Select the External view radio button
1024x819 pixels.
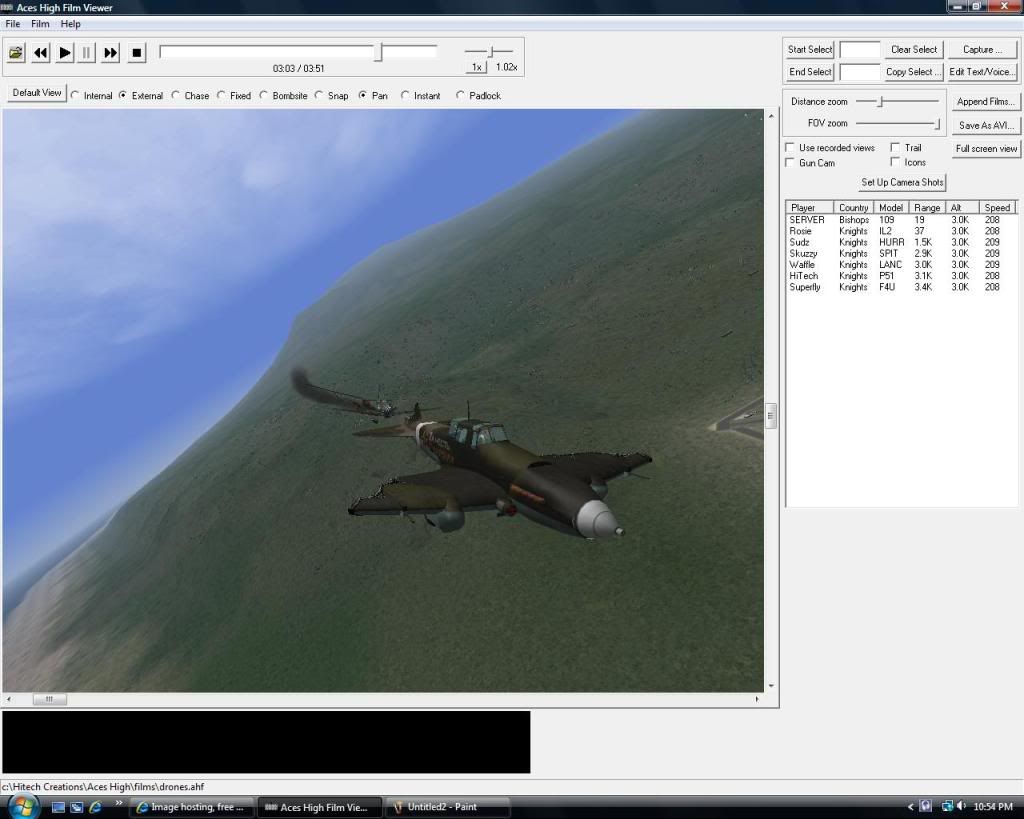[x=123, y=95]
